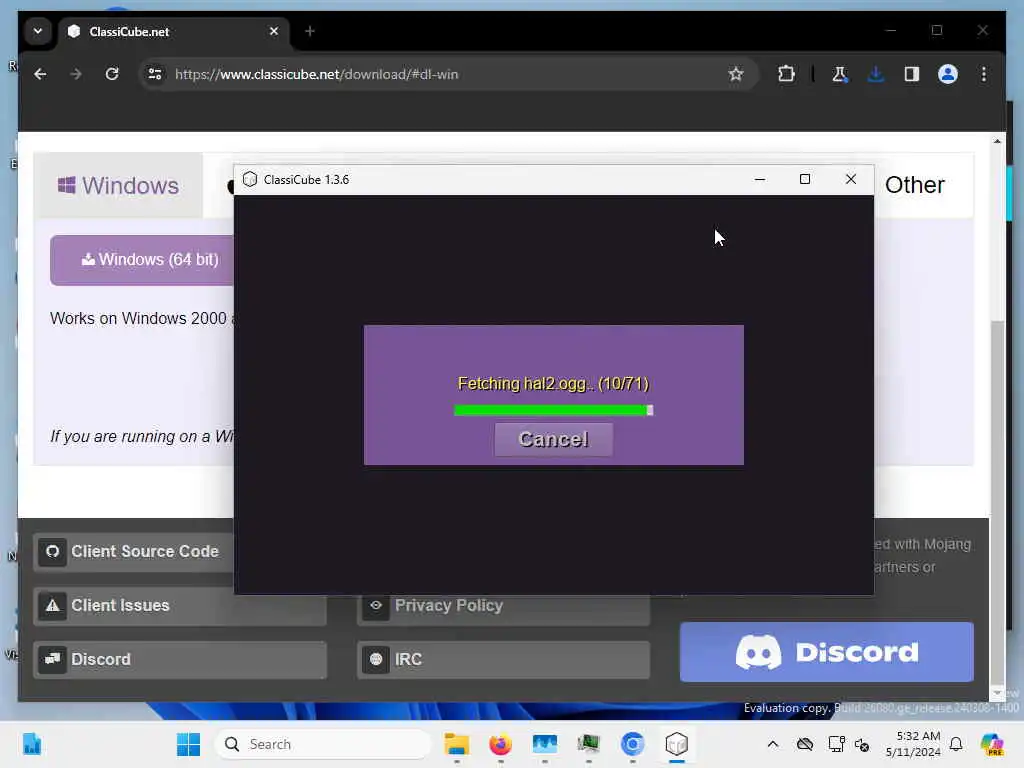The image size is (1024, 768).
Task: Click the GitHub icon beside Client Source Code
Action: coord(52,551)
